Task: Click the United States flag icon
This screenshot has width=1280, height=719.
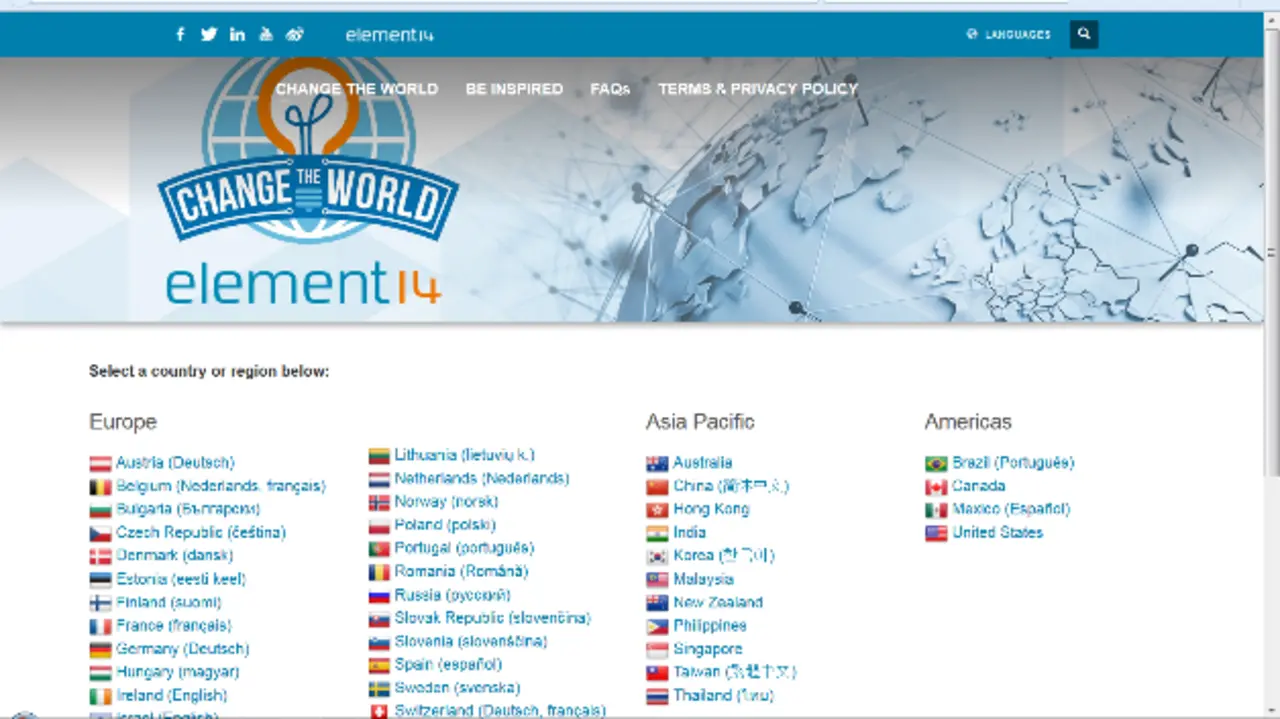Action: point(936,533)
